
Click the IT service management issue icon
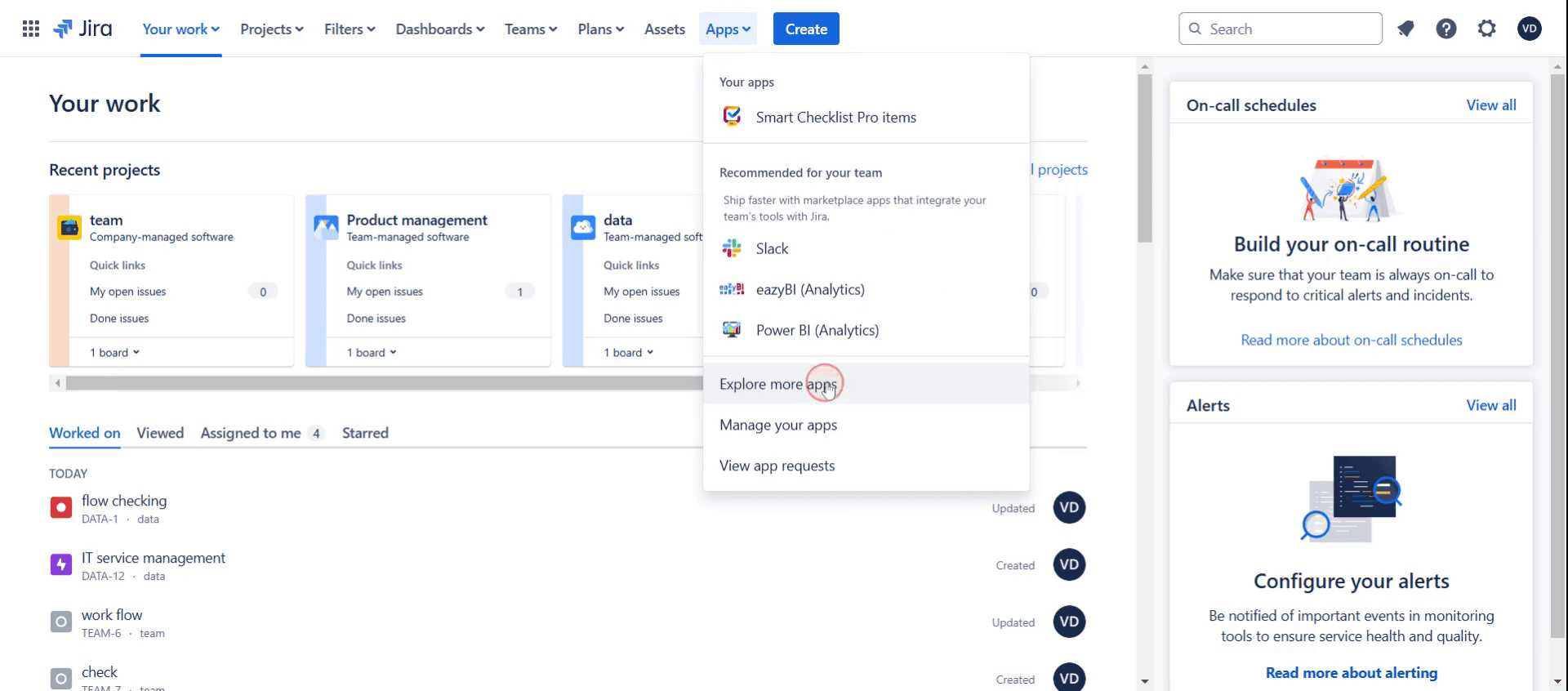click(61, 564)
